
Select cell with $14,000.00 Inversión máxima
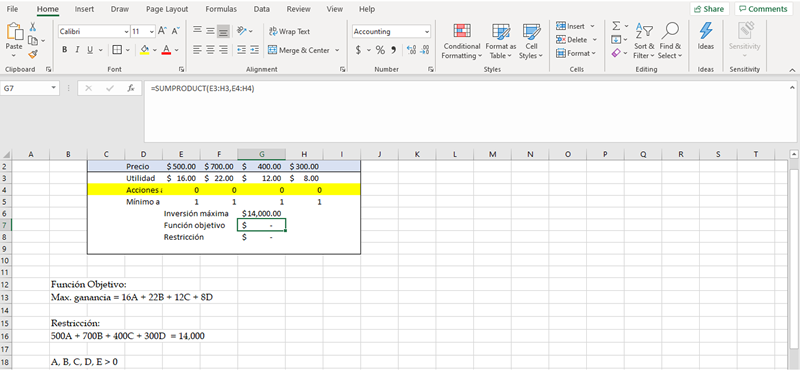pos(261,213)
